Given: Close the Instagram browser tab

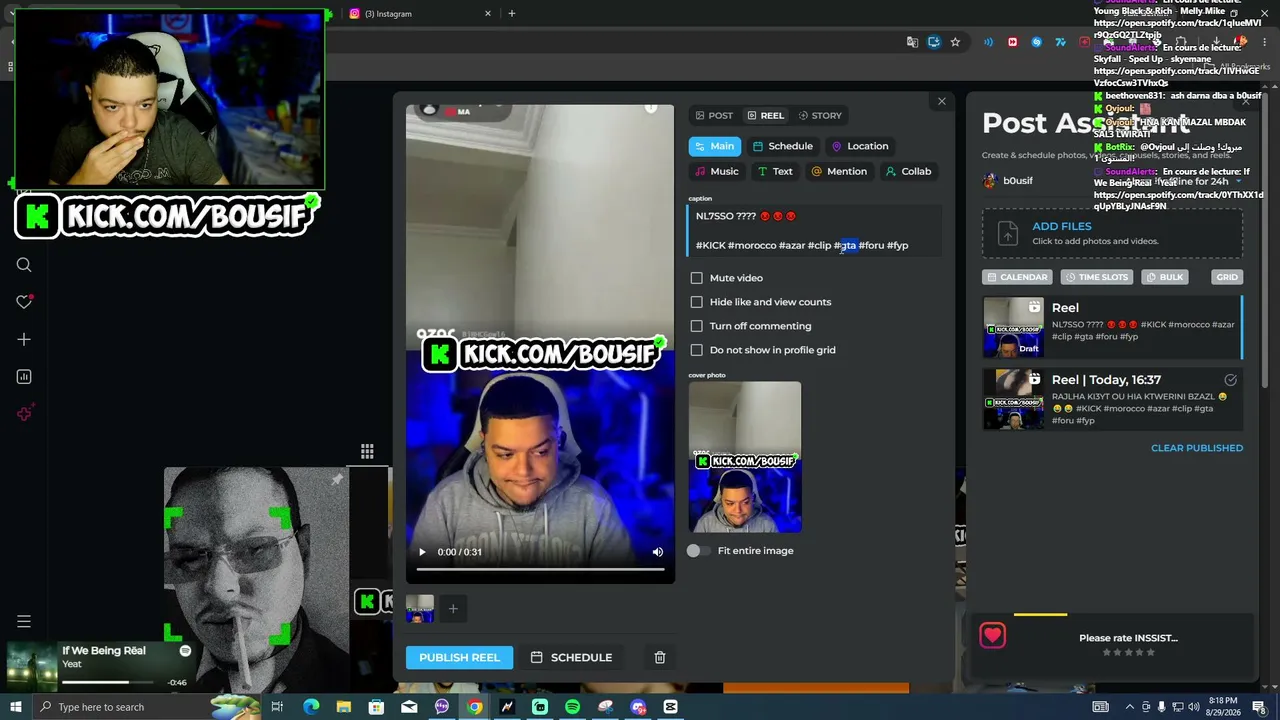Looking at the screenshot, I should click(488, 14).
